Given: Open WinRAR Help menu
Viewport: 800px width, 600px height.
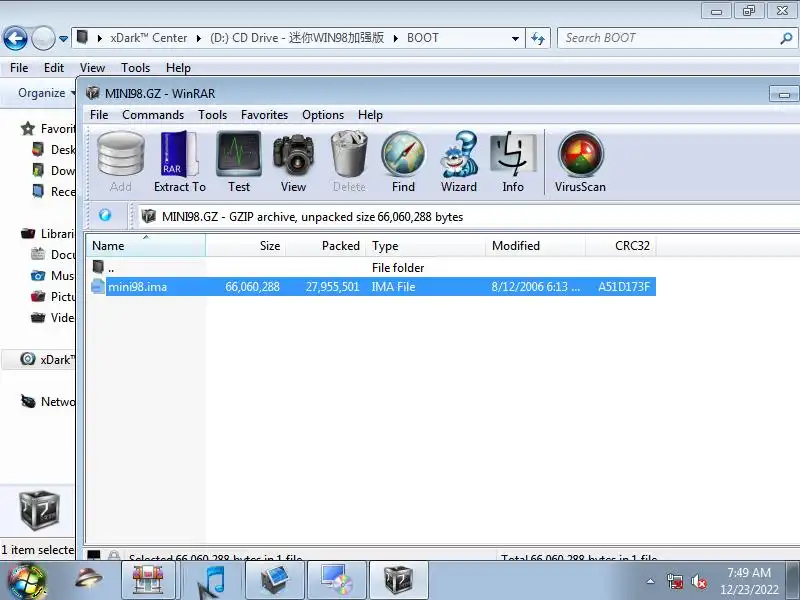Looking at the screenshot, I should click(x=370, y=115).
